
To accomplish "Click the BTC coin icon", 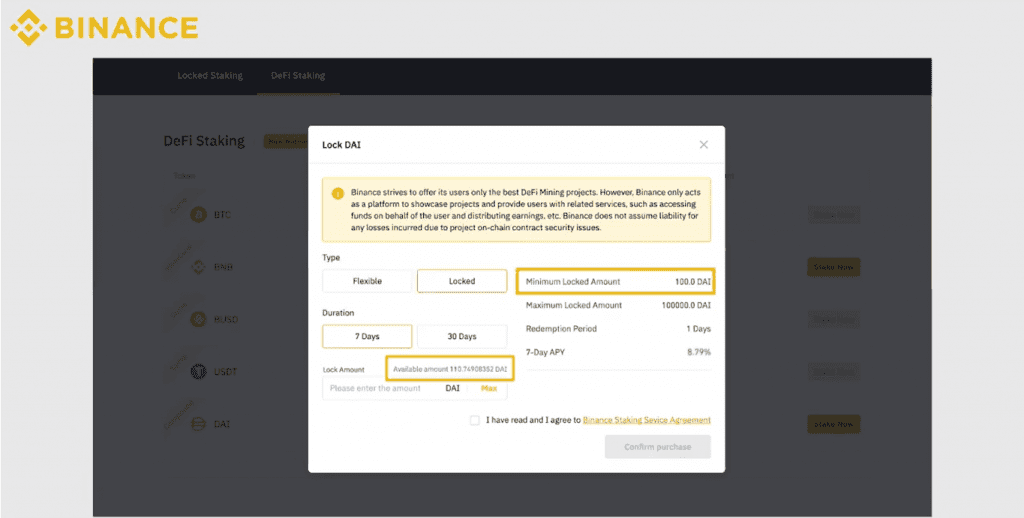I will pos(198,214).
